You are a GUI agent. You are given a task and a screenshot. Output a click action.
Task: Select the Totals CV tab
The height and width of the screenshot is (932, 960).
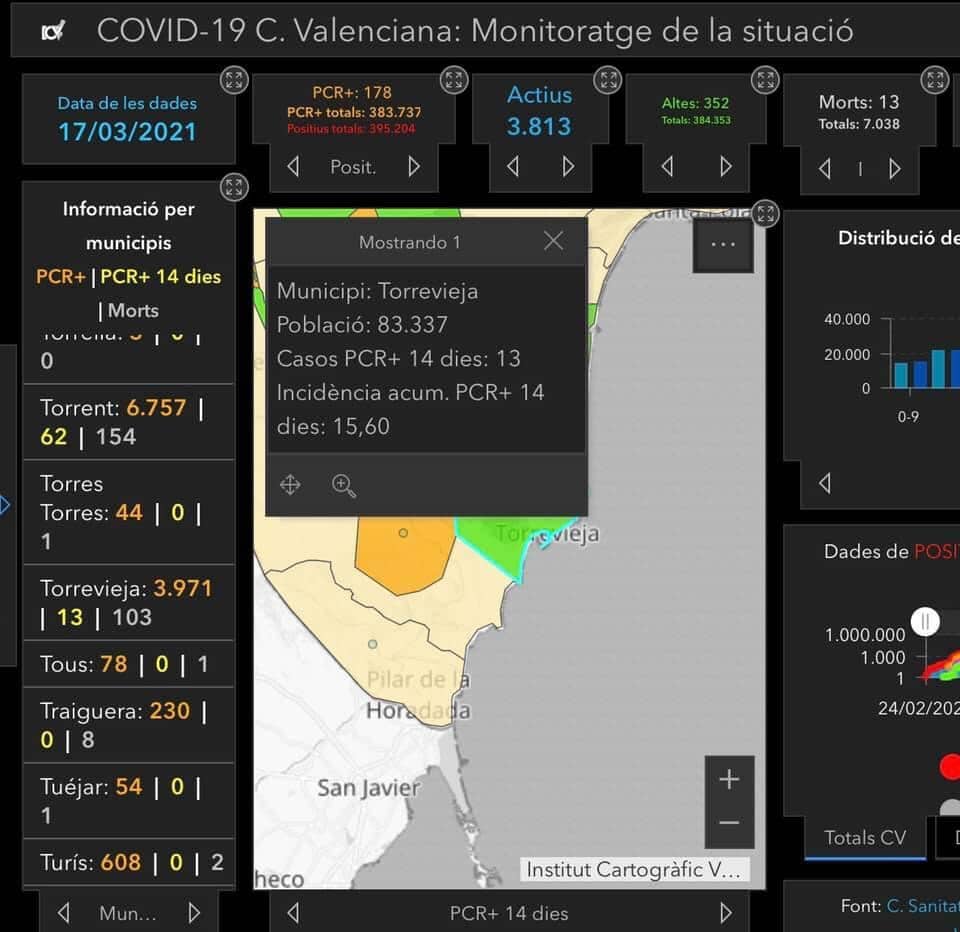click(x=865, y=838)
